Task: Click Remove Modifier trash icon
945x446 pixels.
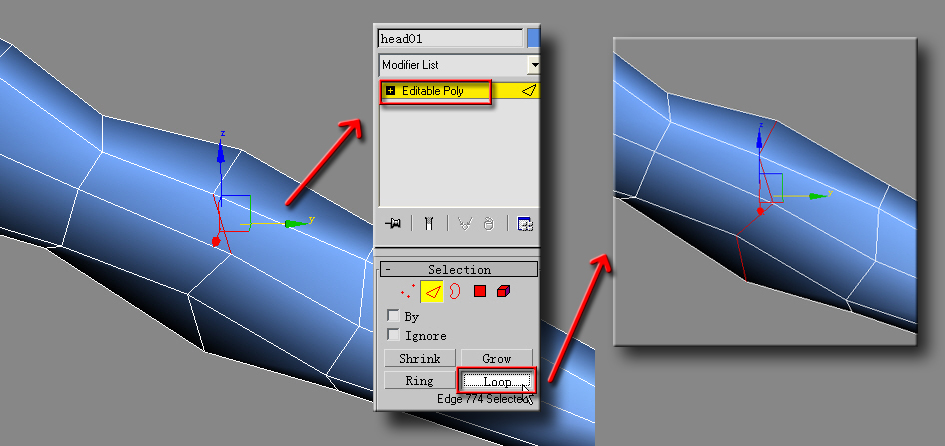Action: (x=488, y=224)
